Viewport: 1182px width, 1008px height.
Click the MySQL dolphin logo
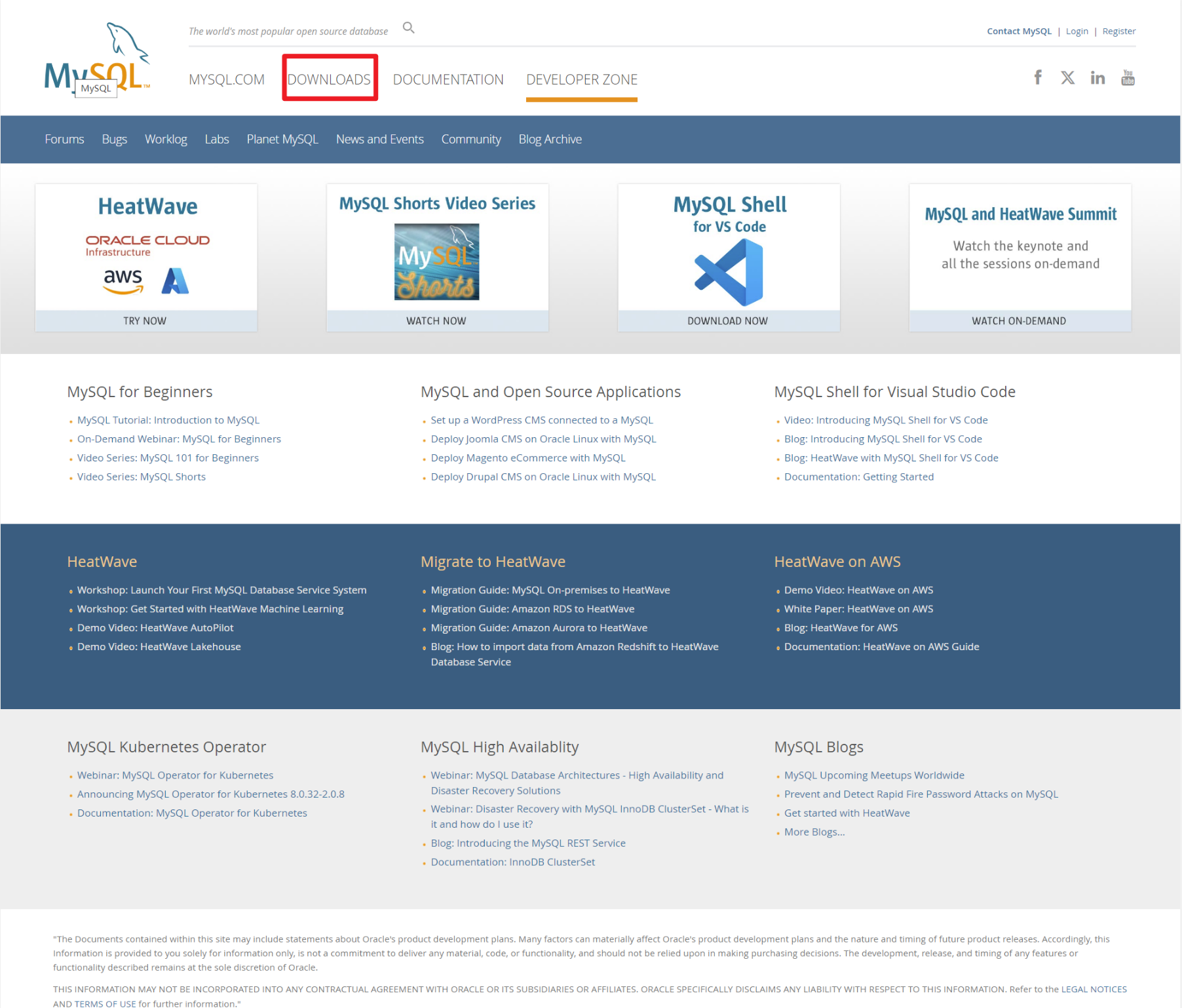(98, 58)
